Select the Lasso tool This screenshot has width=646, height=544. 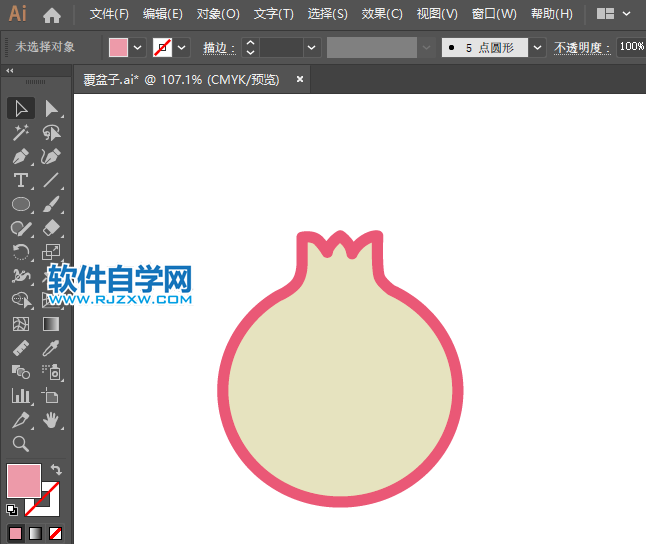point(51,133)
